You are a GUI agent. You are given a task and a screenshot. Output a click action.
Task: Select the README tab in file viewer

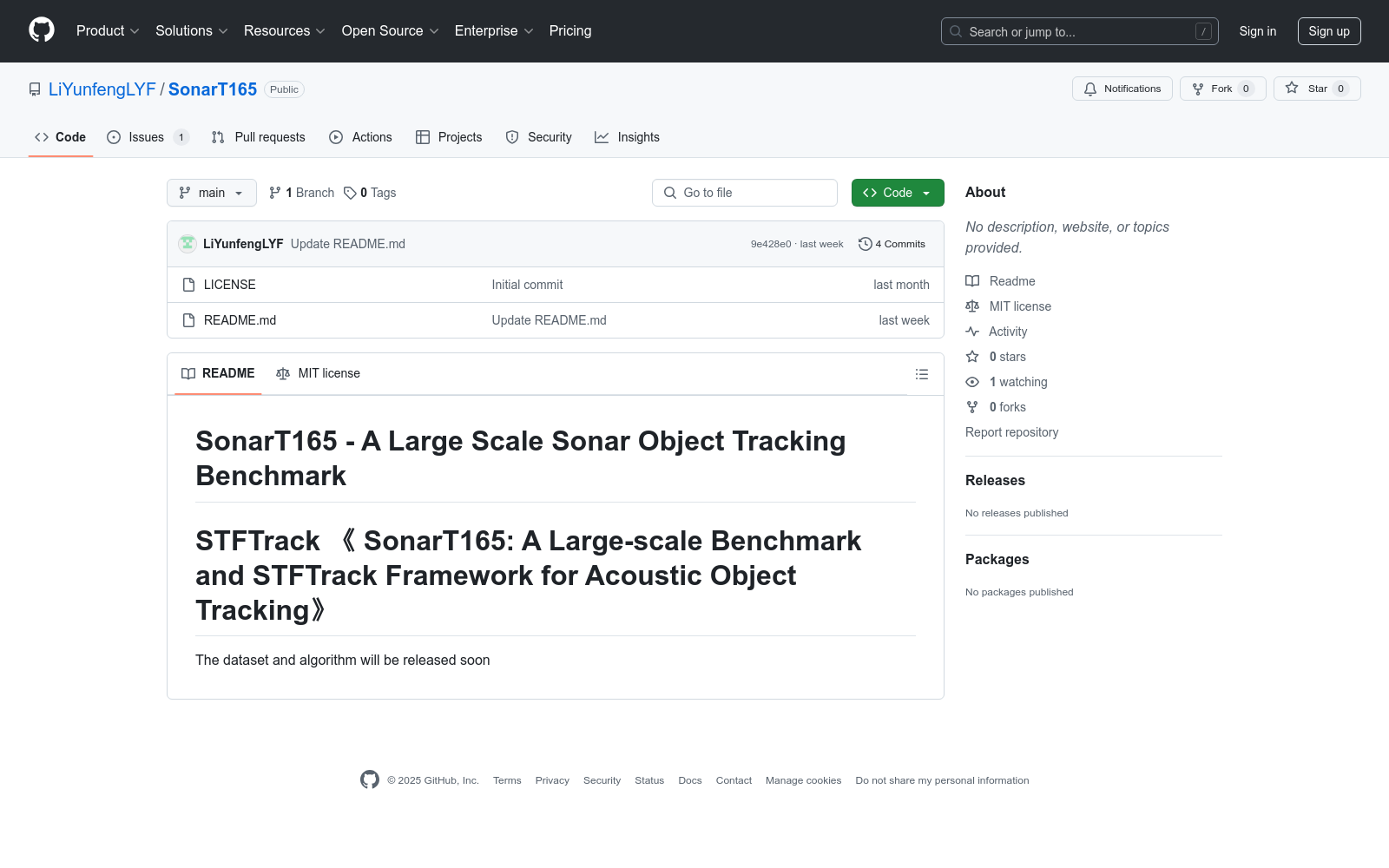pyautogui.click(x=218, y=373)
